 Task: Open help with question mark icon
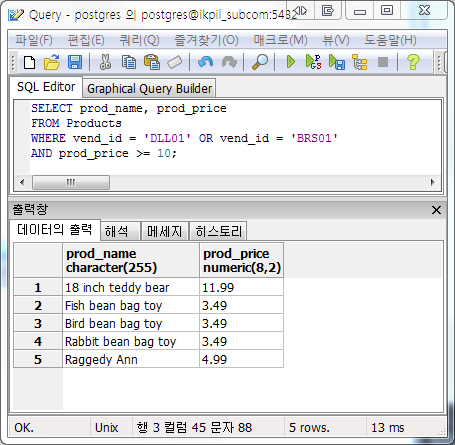(413, 62)
